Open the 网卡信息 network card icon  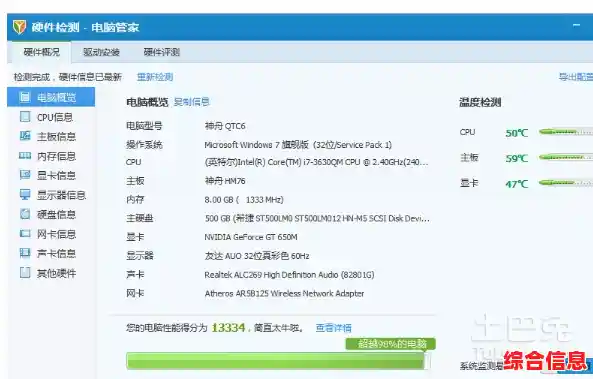pyautogui.click(x=25, y=234)
